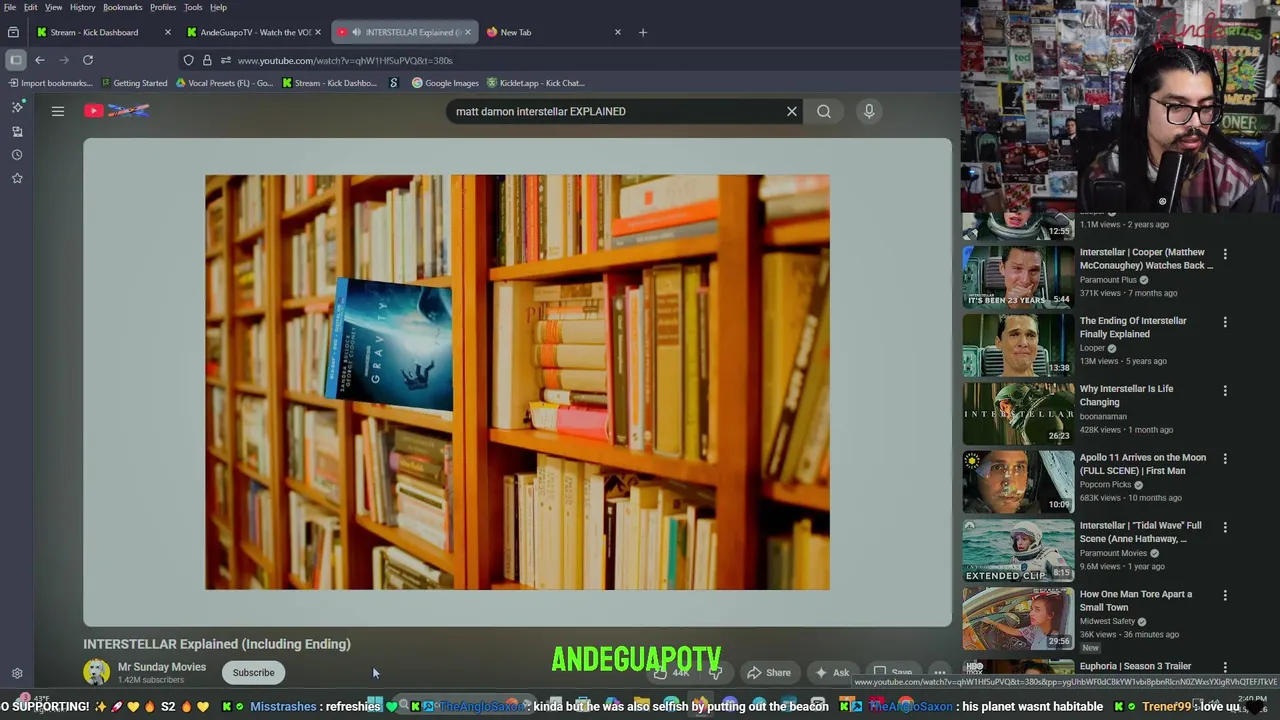Open the S icon bookmark in bookmarks bar
The width and height of the screenshot is (1280, 720).
pyautogui.click(x=393, y=83)
